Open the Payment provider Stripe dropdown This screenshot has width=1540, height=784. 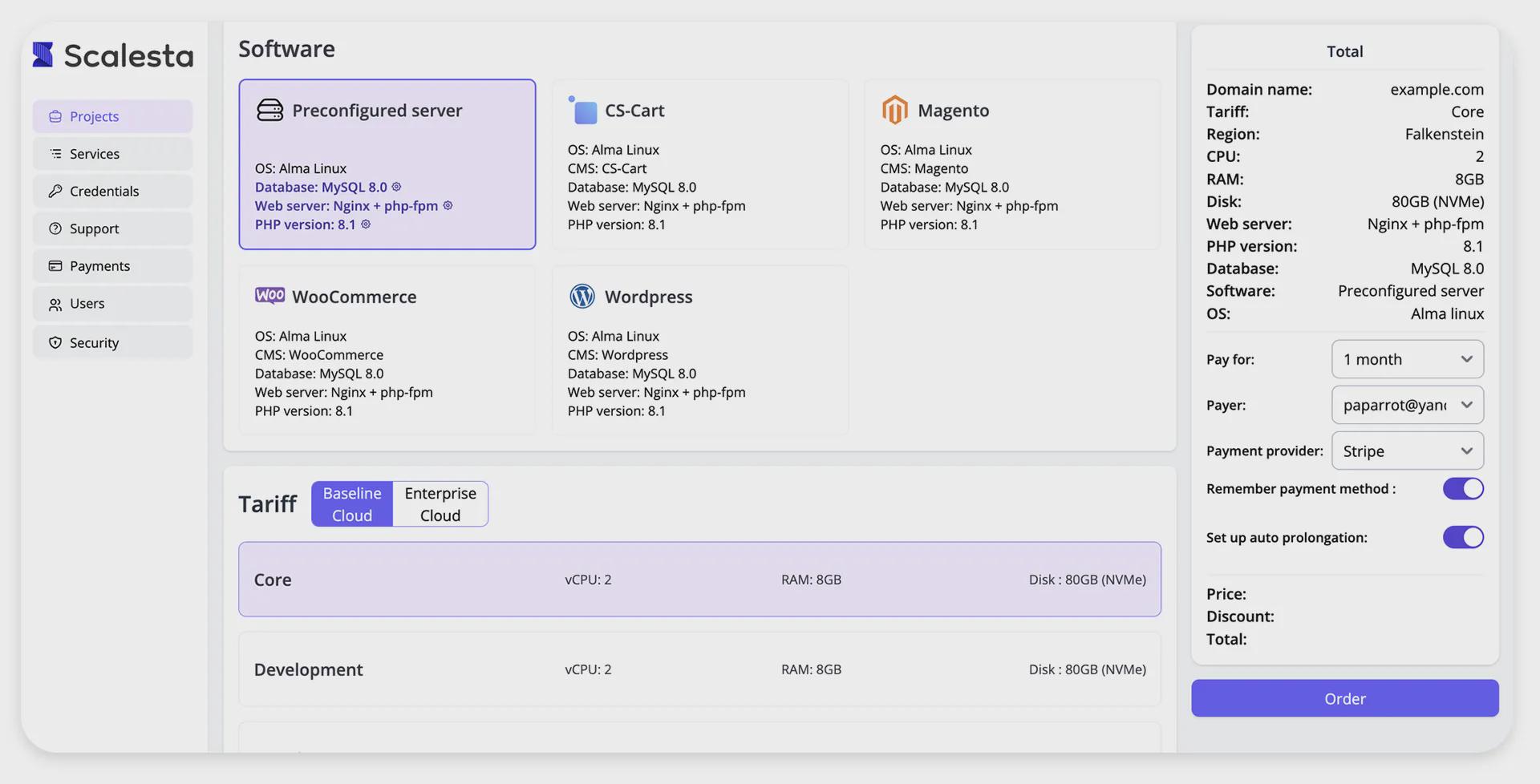coord(1407,451)
